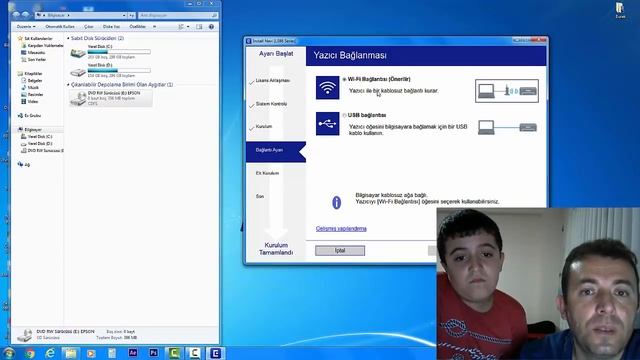Click the change view icon in Explorer
Image resolution: width=640 pixels, height=360 pixels.
[x=181, y=27]
